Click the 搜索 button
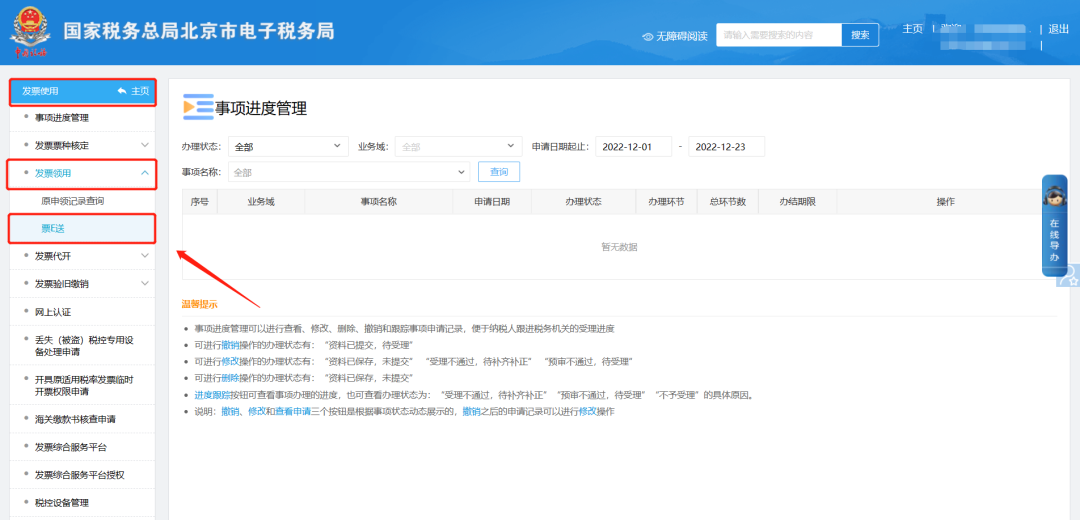 pos(860,35)
